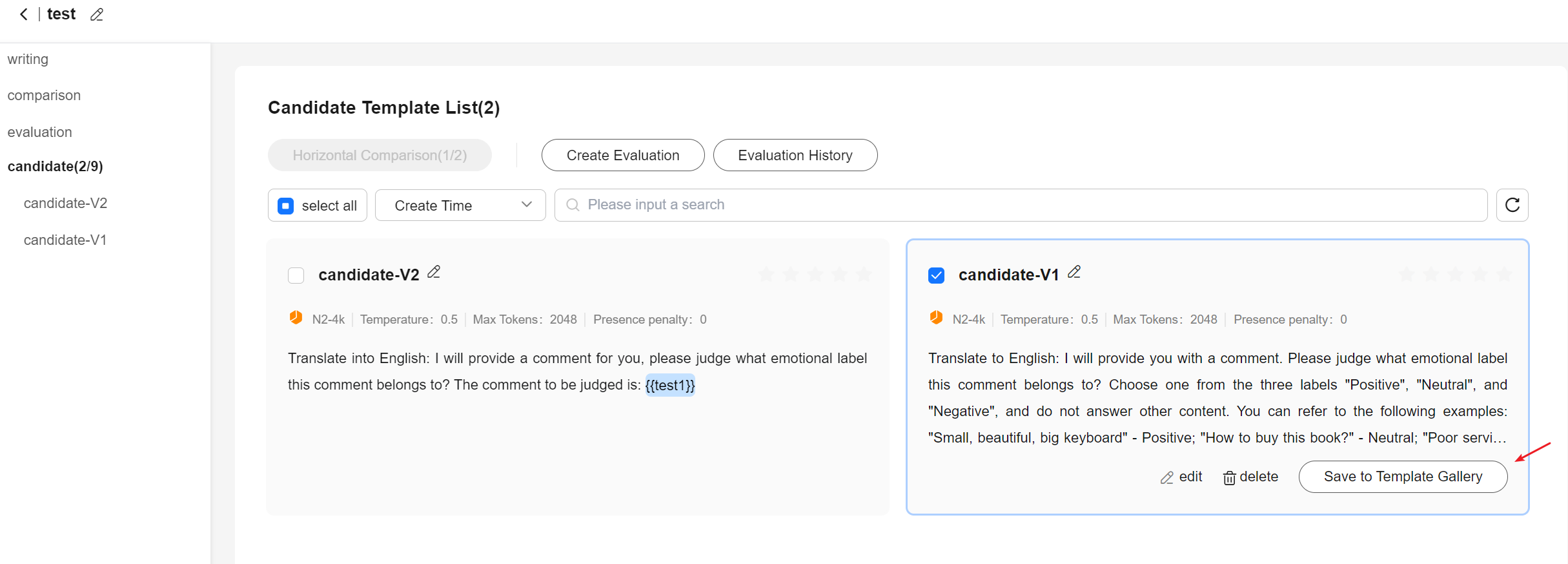The image size is (1568, 564).
Task: Toggle the select all checkbox
Action: 285,206
